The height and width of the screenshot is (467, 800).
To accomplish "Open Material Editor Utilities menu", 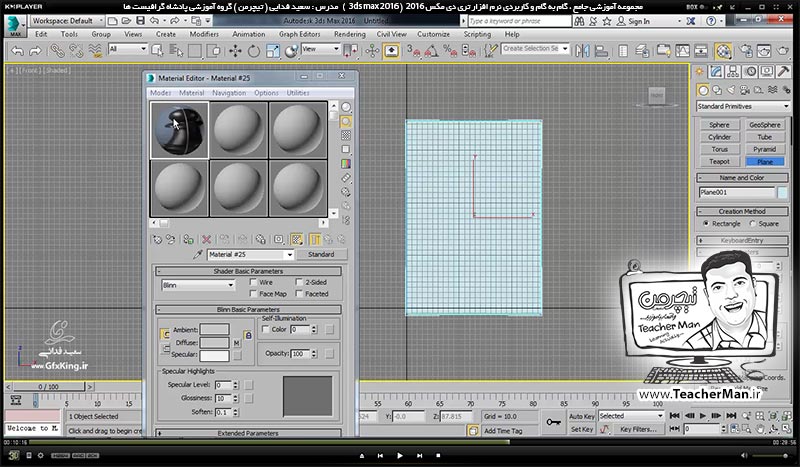I will tap(298, 93).
